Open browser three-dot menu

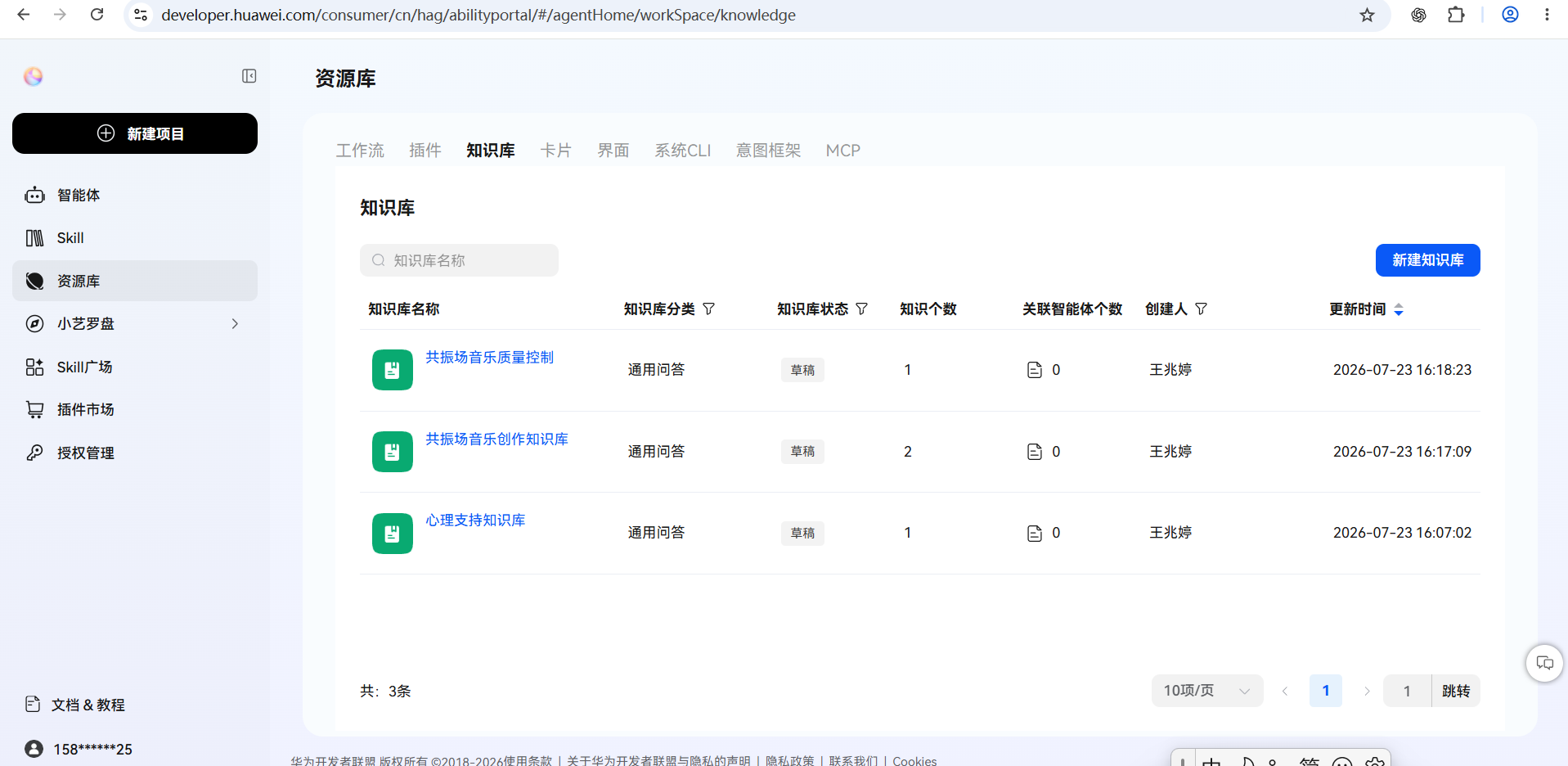[1547, 15]
